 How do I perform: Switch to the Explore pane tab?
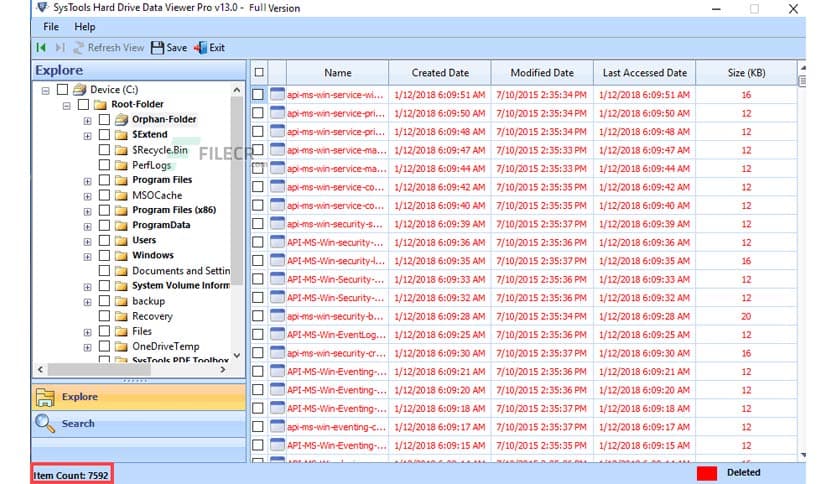pyautogui.click(x=139, y=397)
